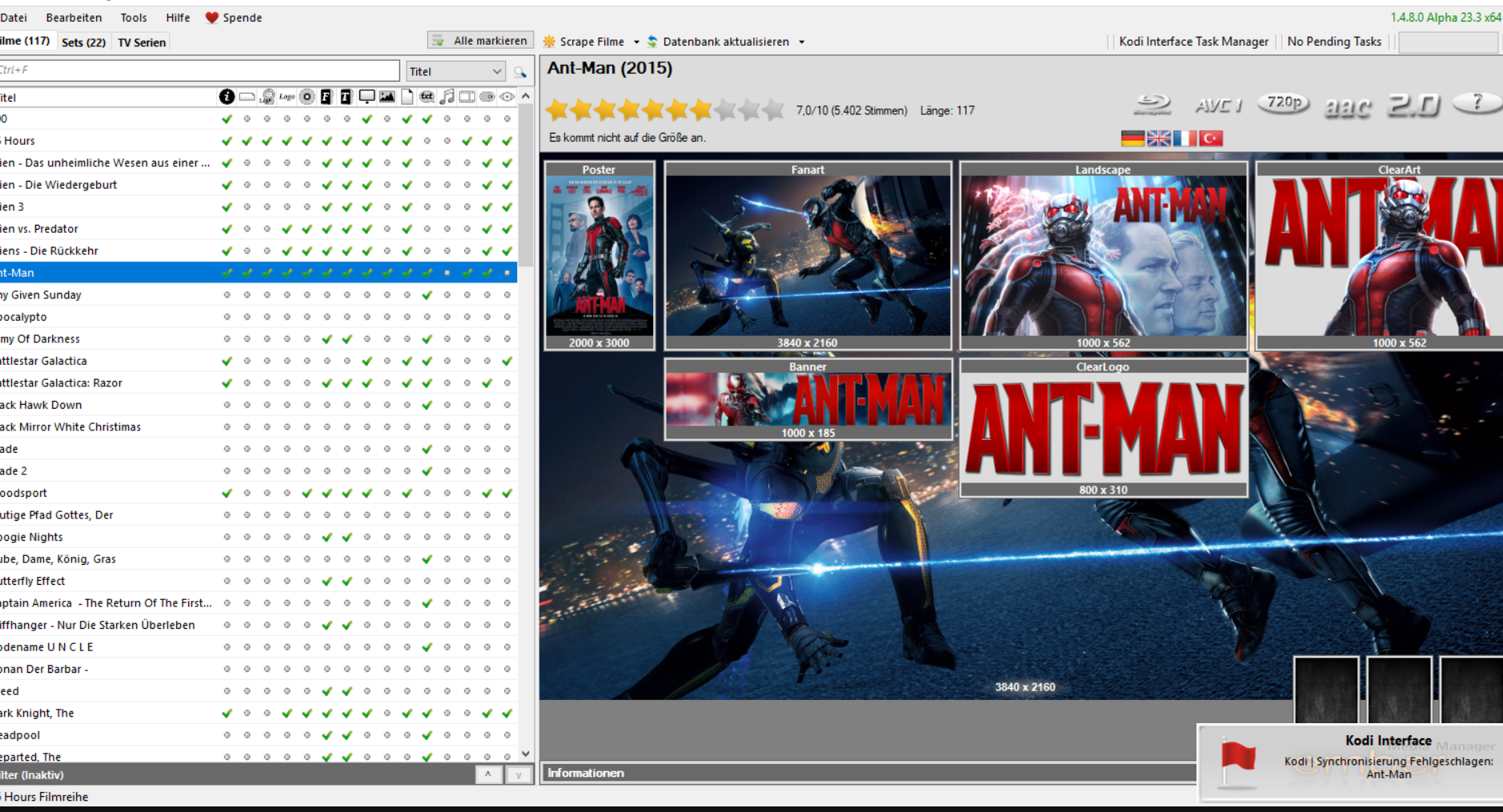
Task: Click the Spende heart donate item
Action: point(234,18)
